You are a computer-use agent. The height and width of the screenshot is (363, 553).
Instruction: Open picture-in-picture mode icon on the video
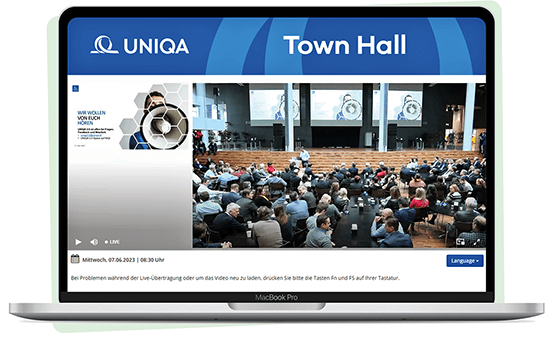(x=460, y=242)
